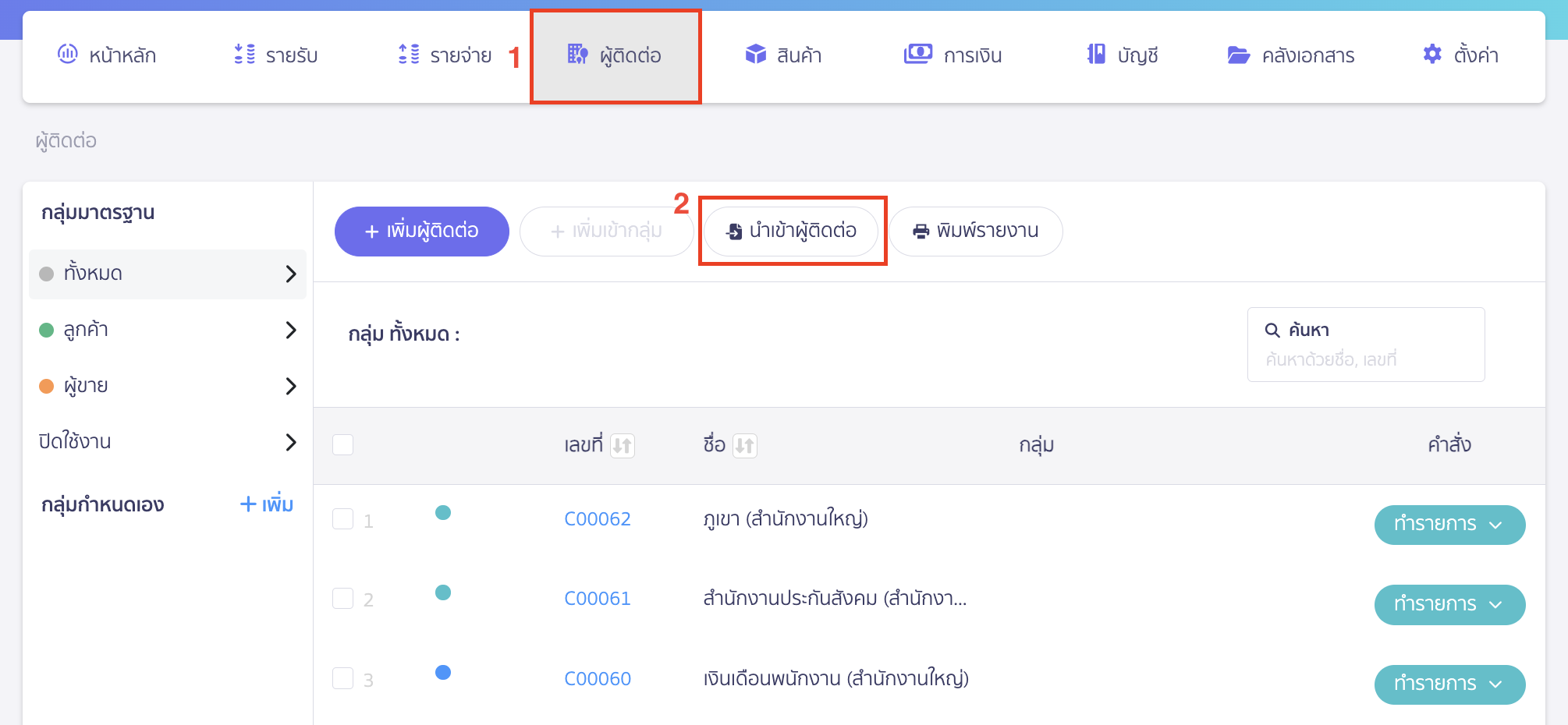Tick the checkbox next to เงินเดือนพนักงาน row
Screen dimensions: 1568x725
[342, 677]
